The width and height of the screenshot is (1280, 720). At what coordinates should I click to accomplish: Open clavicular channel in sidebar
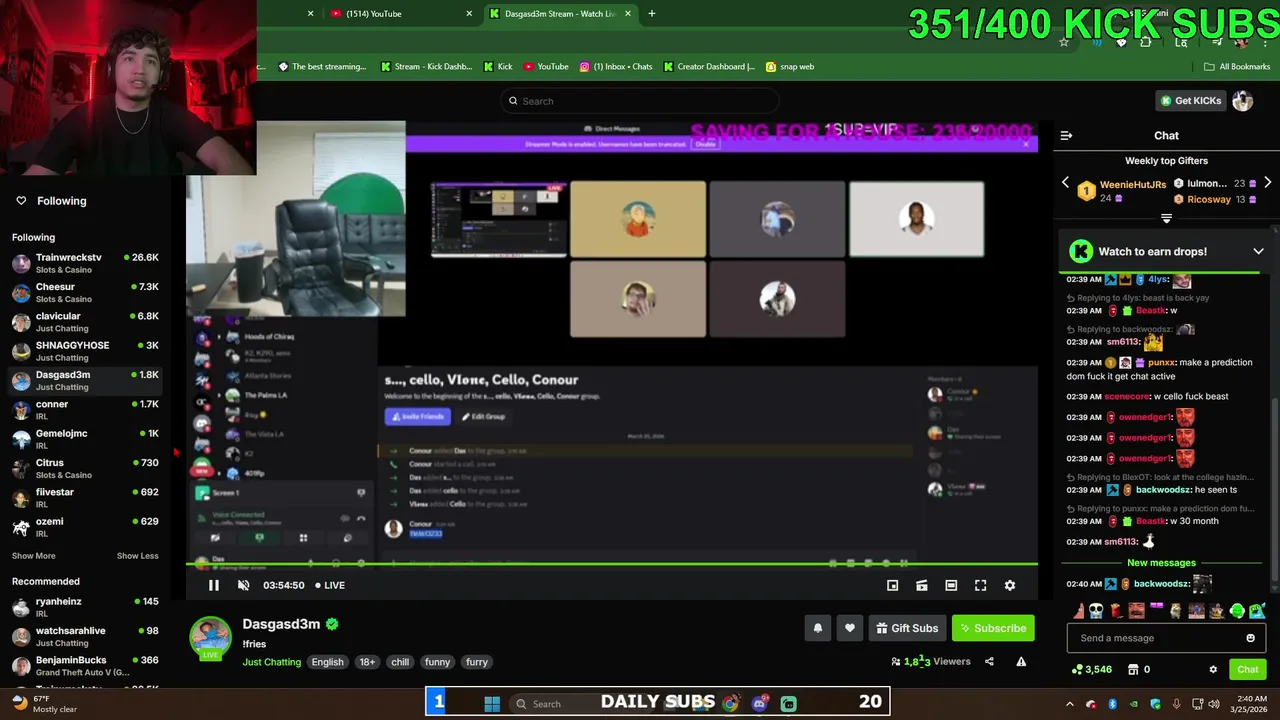coord(85,322)
